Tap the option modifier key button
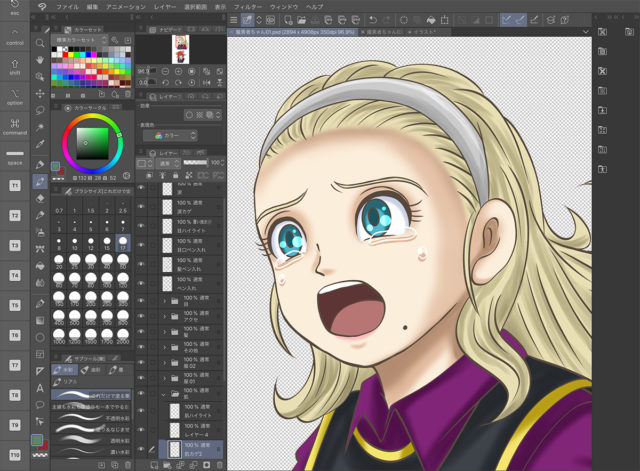 [x=15, y=98]
